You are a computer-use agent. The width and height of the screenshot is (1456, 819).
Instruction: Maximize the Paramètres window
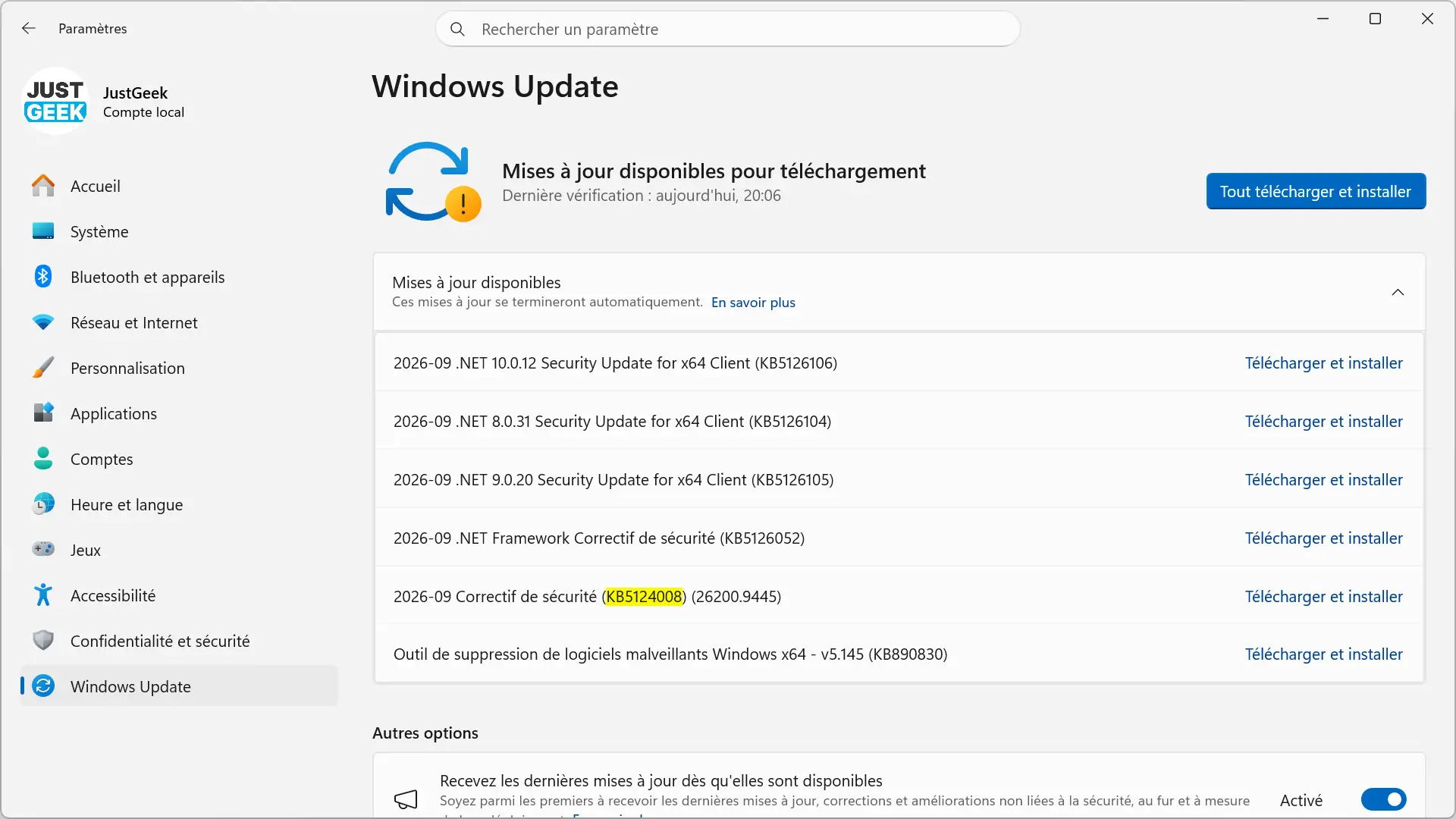pos(1375,19)
